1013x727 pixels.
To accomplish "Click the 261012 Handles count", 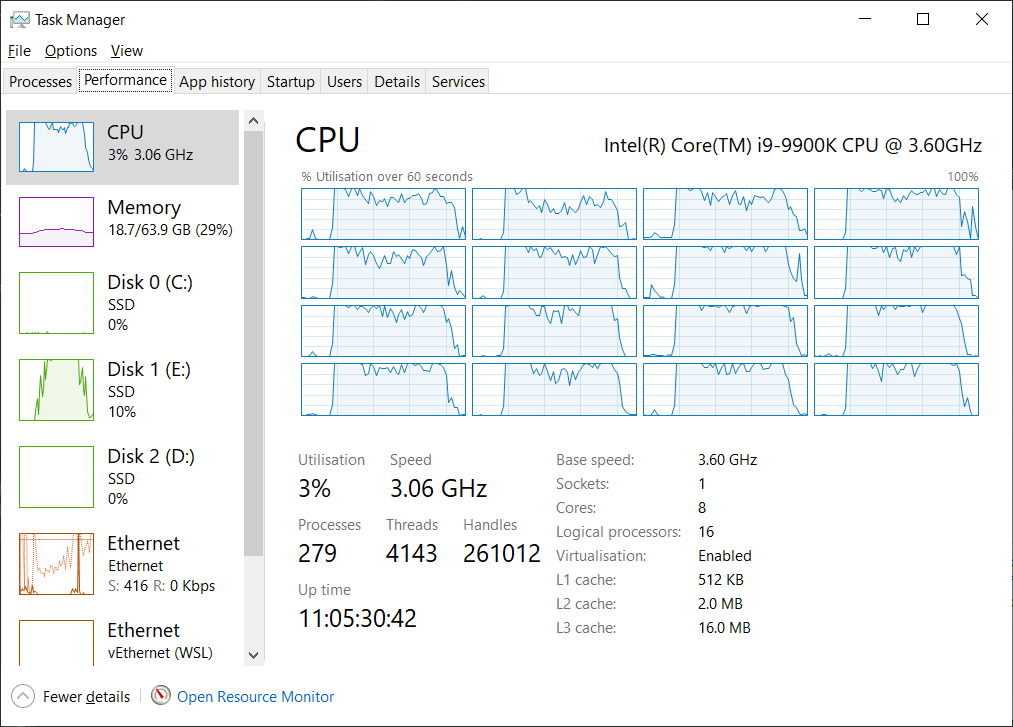I will (501, 554).
